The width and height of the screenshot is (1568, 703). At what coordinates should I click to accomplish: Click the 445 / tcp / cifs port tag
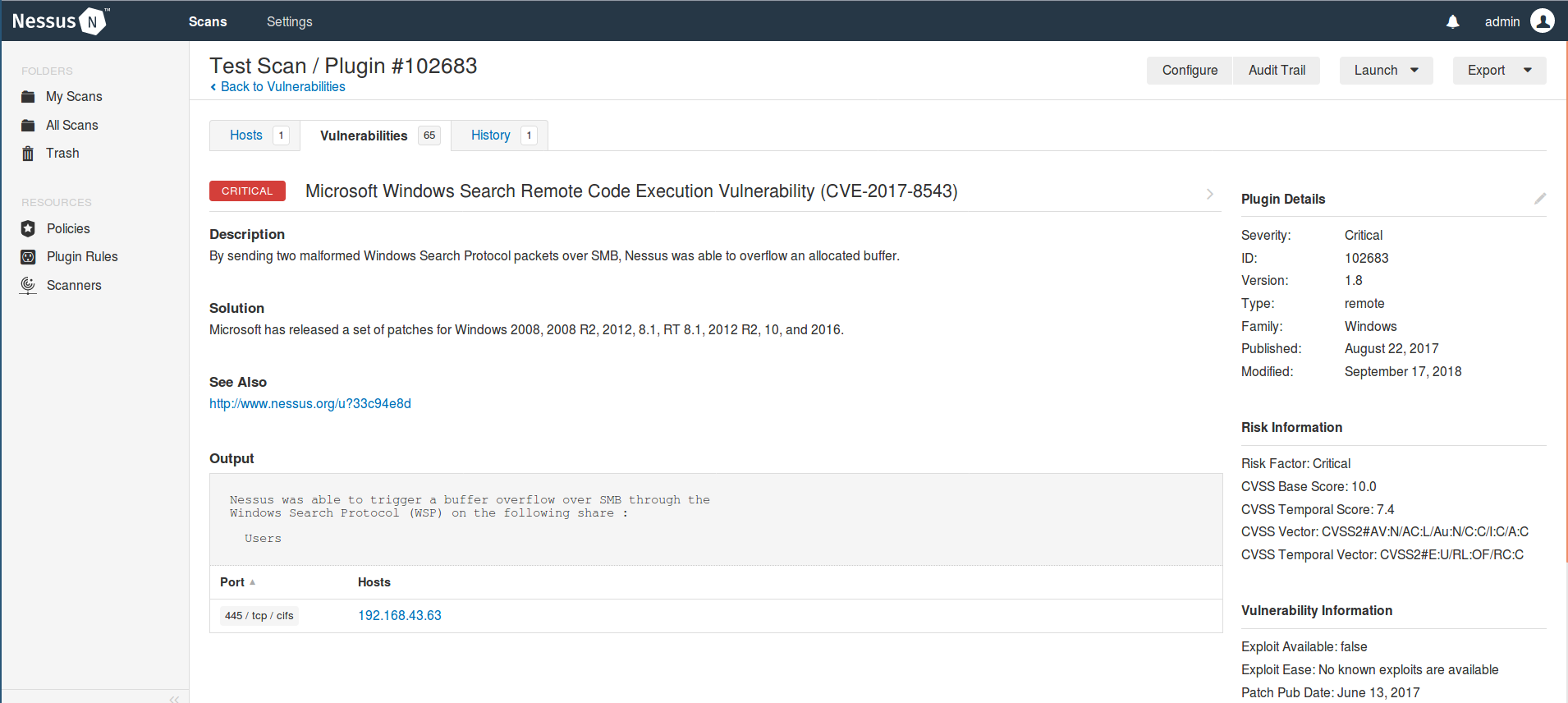click(259, 616)
